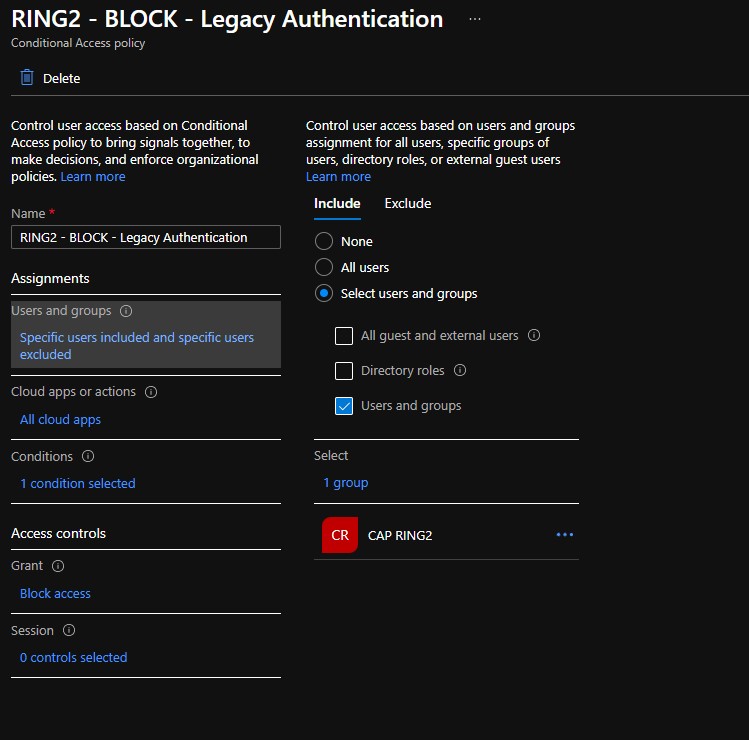Select the All users radio button
Image resolution: width=749 pixels, height=740 pixels.
tap(324, 267)
